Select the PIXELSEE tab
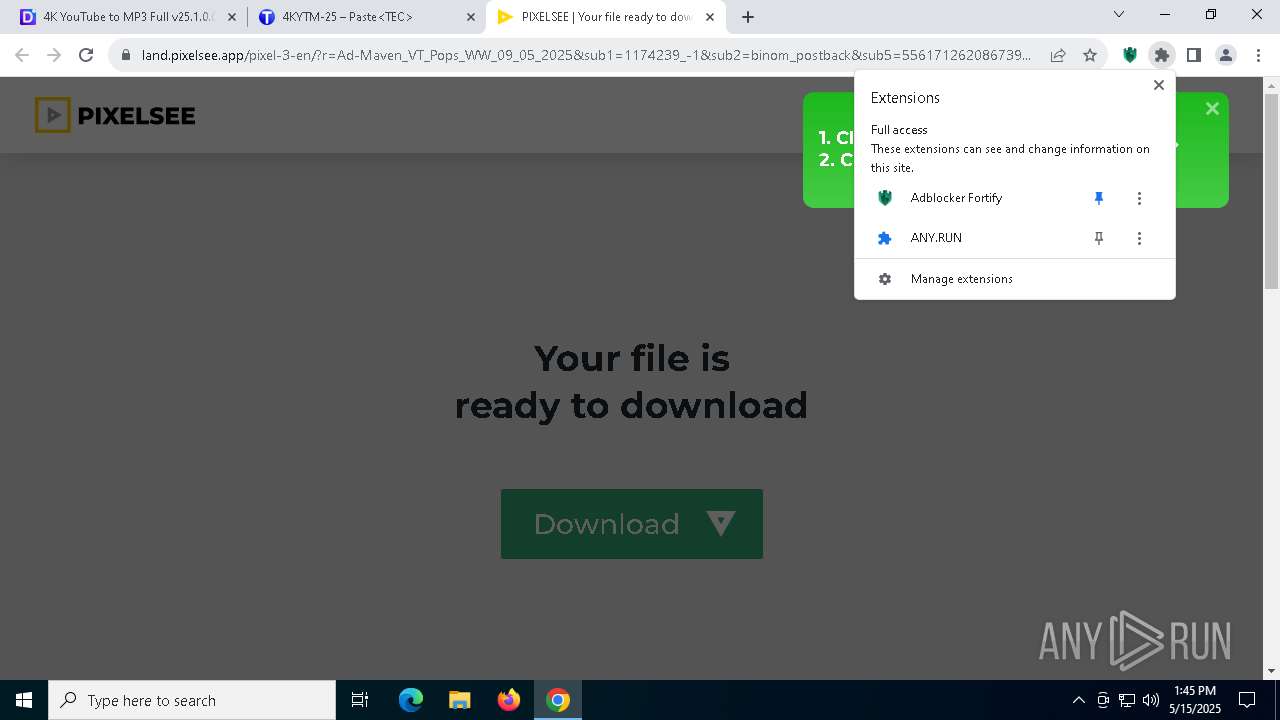Image resolution: width=1280 pixels, height=720 pixels. [x=606, y=17]
